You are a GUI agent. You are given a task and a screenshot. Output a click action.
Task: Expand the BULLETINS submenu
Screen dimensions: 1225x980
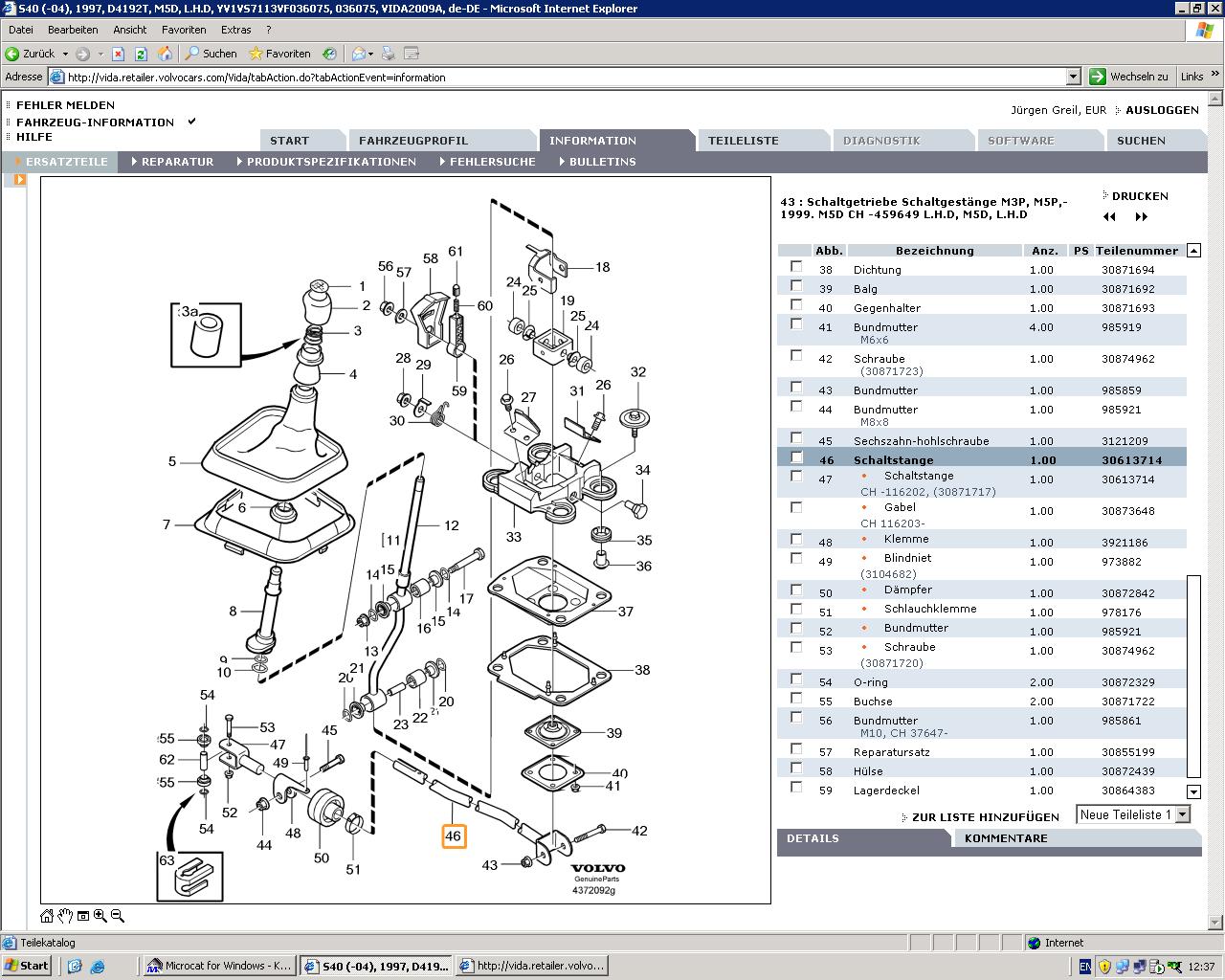(x=598, y=162)
